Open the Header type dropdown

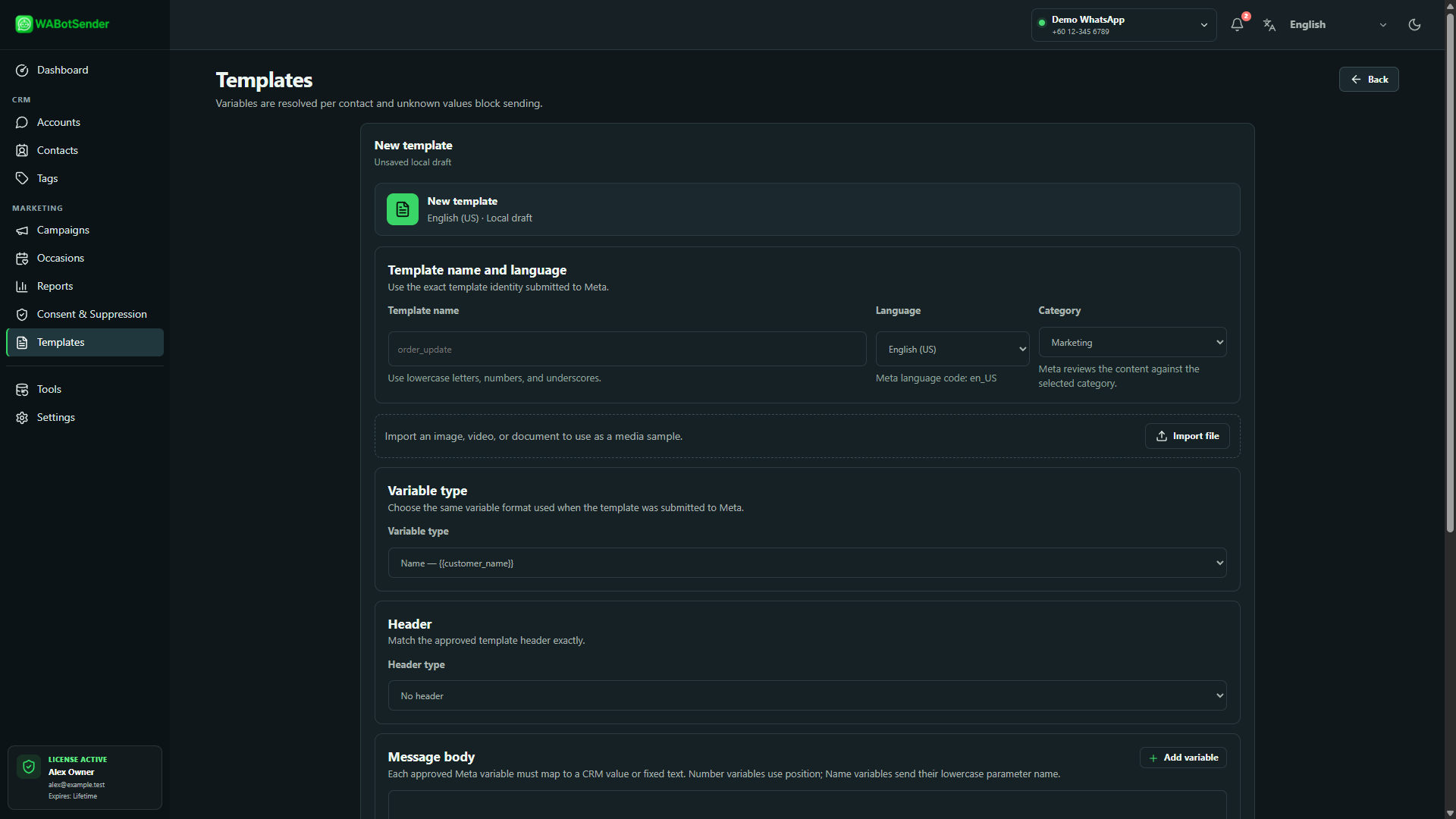click(807, 695)
